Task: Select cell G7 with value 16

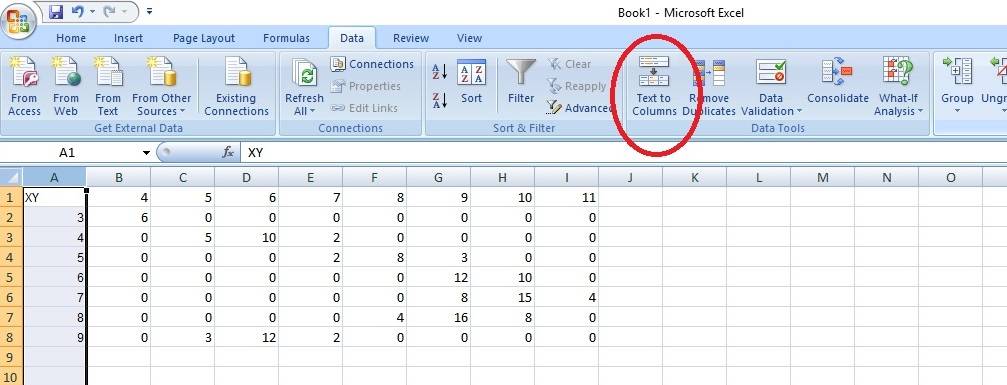Action: point(438,317)
